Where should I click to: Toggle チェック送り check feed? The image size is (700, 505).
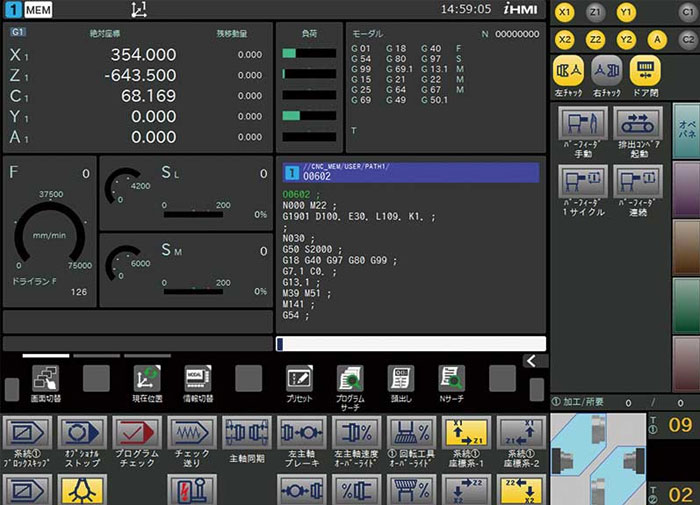[x=192, y=433]
